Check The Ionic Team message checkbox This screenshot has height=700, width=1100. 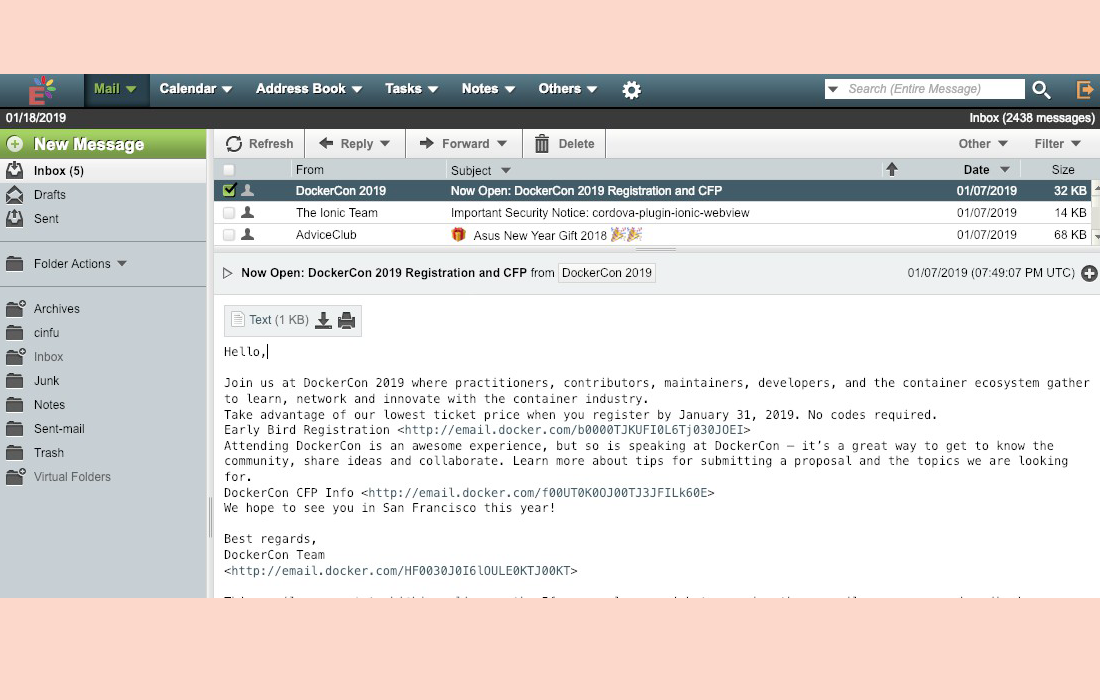(x=229, y=213)
